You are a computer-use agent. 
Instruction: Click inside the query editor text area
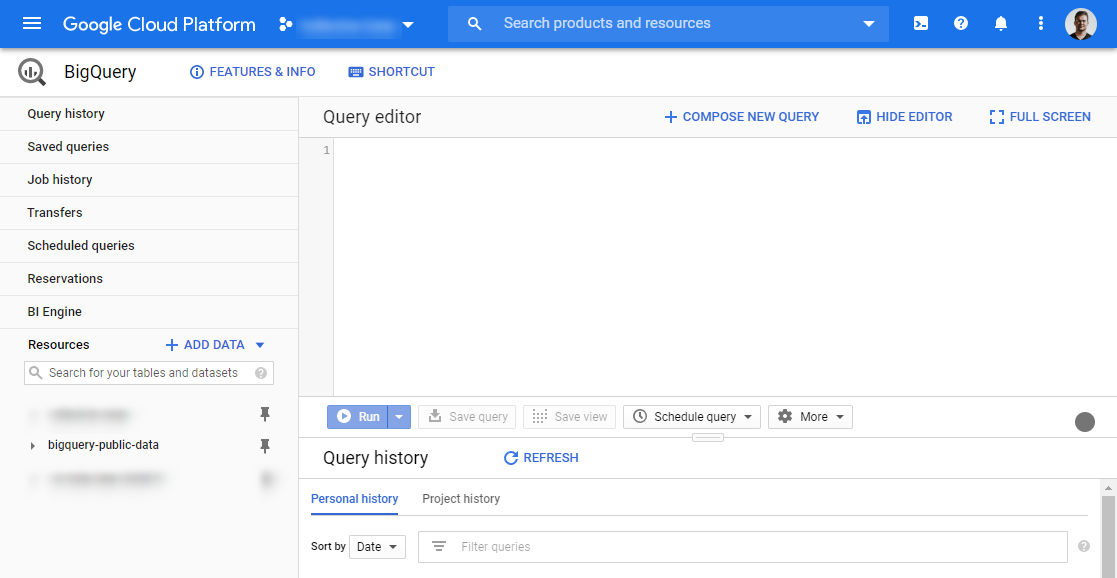[x=724, y=267]
